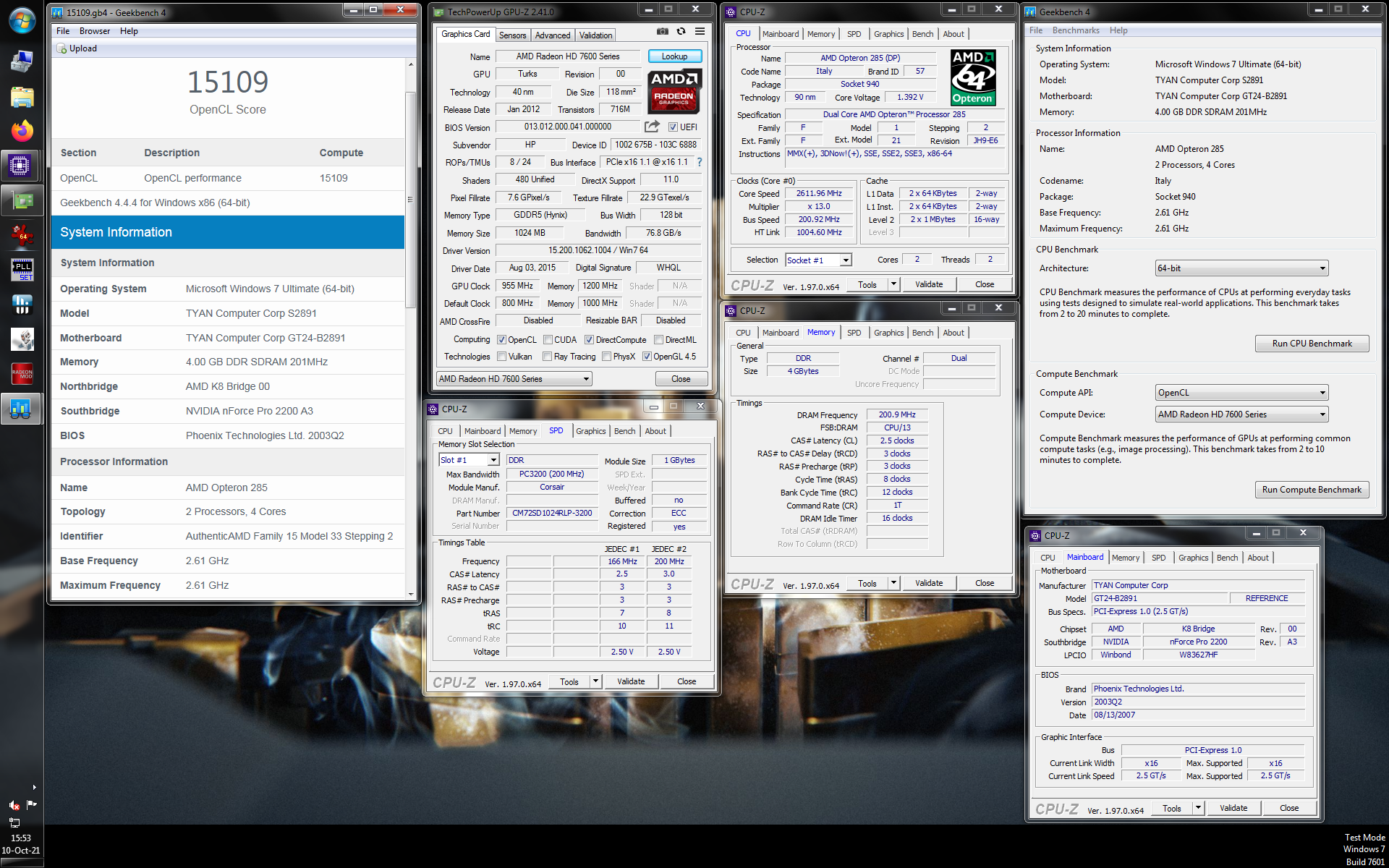This screenshot has height=868, width=1389.
Task: Click the scrollbar down arrow in Geekbench results
Action: click(x=411, y=595)
